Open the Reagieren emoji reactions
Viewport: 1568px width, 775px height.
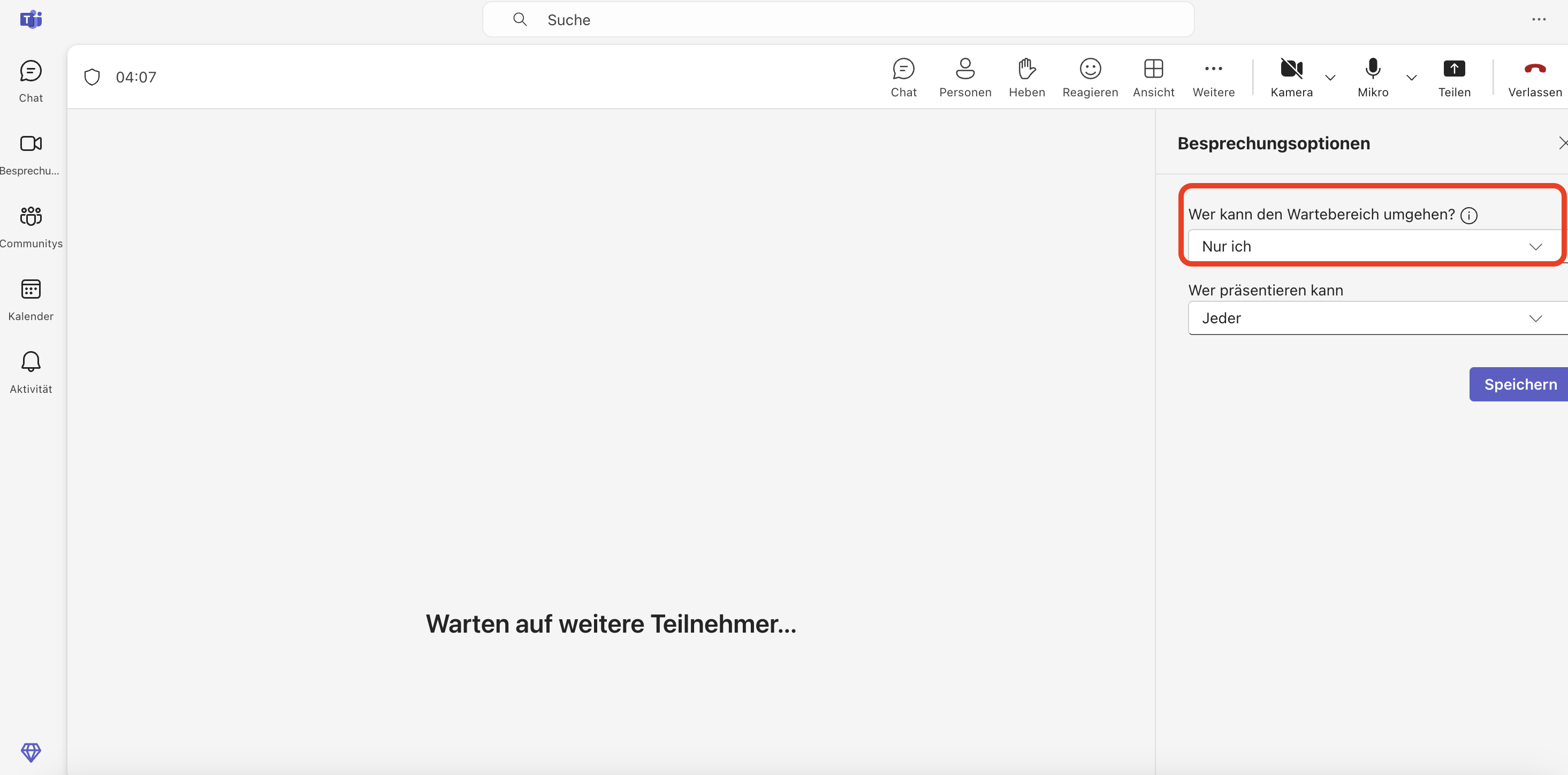tap(1090, 77)
